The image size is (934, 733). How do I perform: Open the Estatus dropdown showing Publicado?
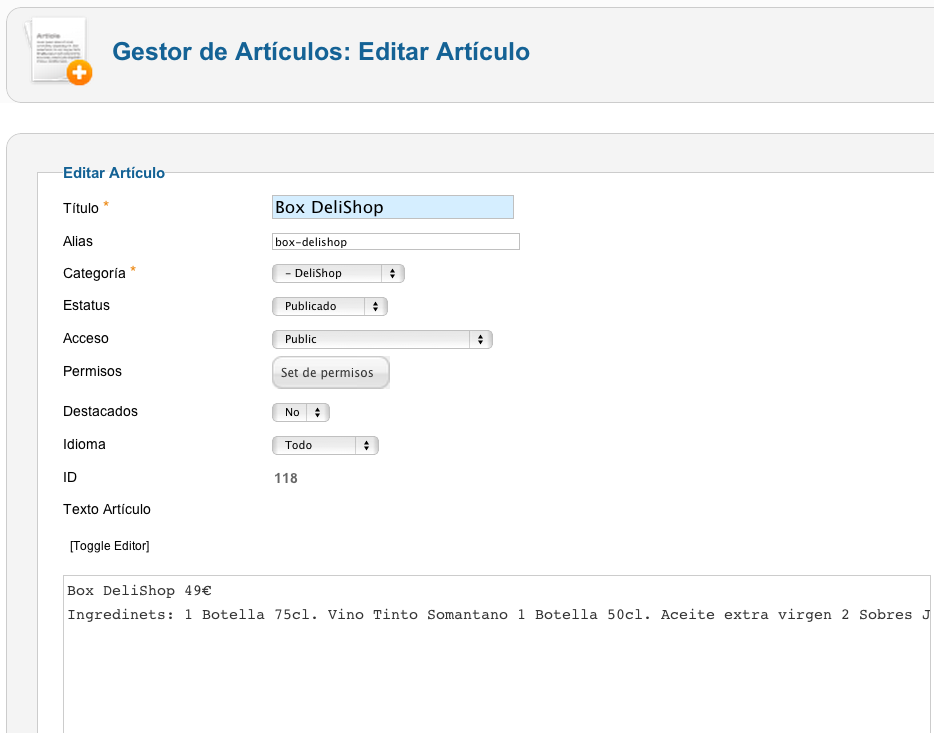coord(330,306)
